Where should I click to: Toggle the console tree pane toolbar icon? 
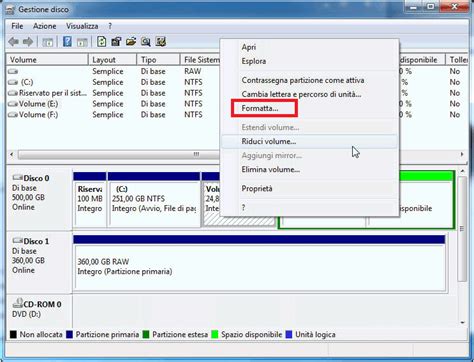[x=48, y=42]
